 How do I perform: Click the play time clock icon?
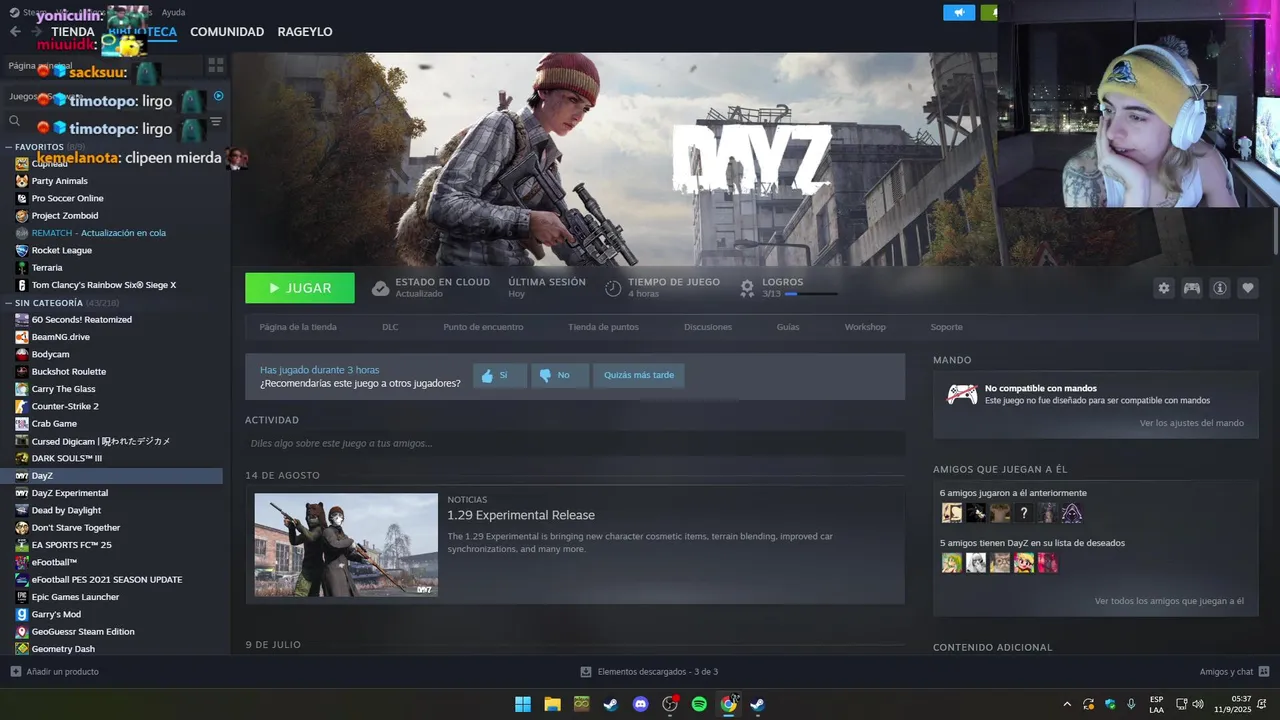click(613, 288)
